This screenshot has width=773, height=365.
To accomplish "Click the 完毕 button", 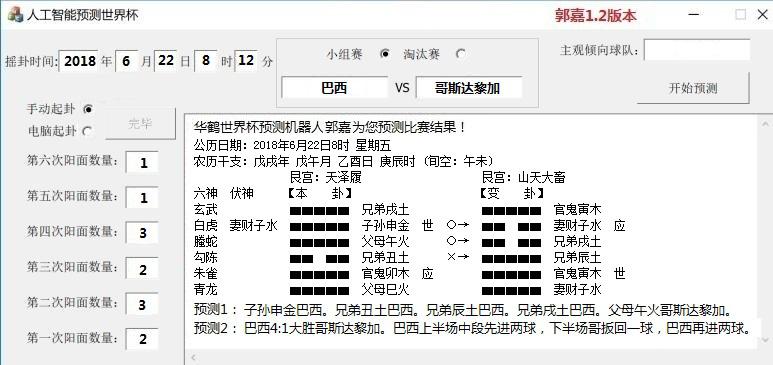I will [141, 124].
